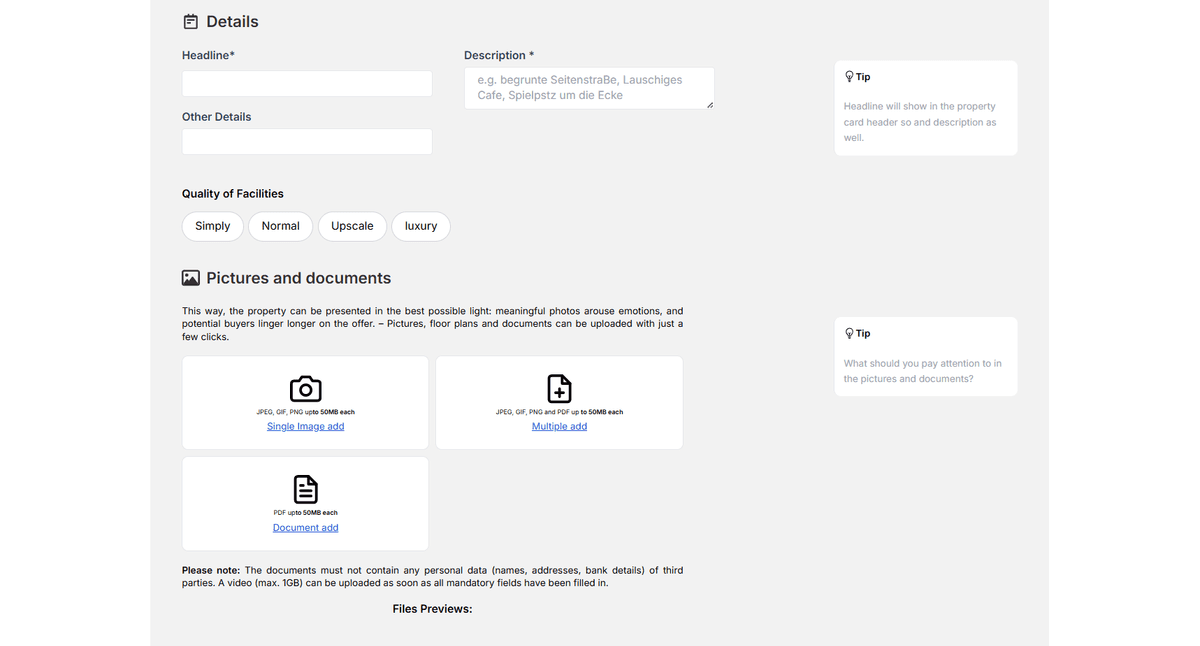This screenshot has width=1200, height=646.
Task: Click the tip text about pictures and documents
Action: click(x=922, y=371)
